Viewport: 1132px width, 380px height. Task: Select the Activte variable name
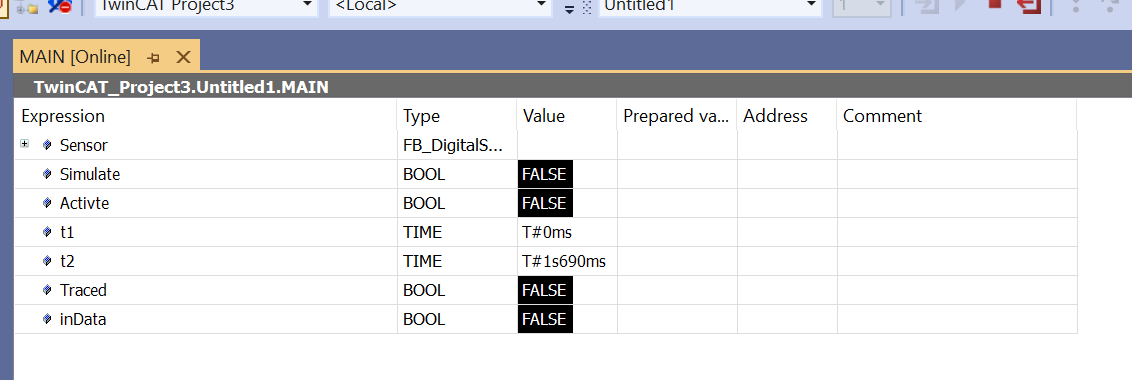[84, 203]
